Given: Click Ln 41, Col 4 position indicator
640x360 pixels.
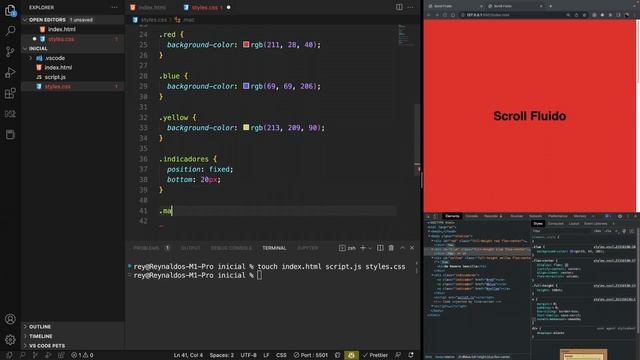Looking at the screenshot, I should [x=188, y=355].
